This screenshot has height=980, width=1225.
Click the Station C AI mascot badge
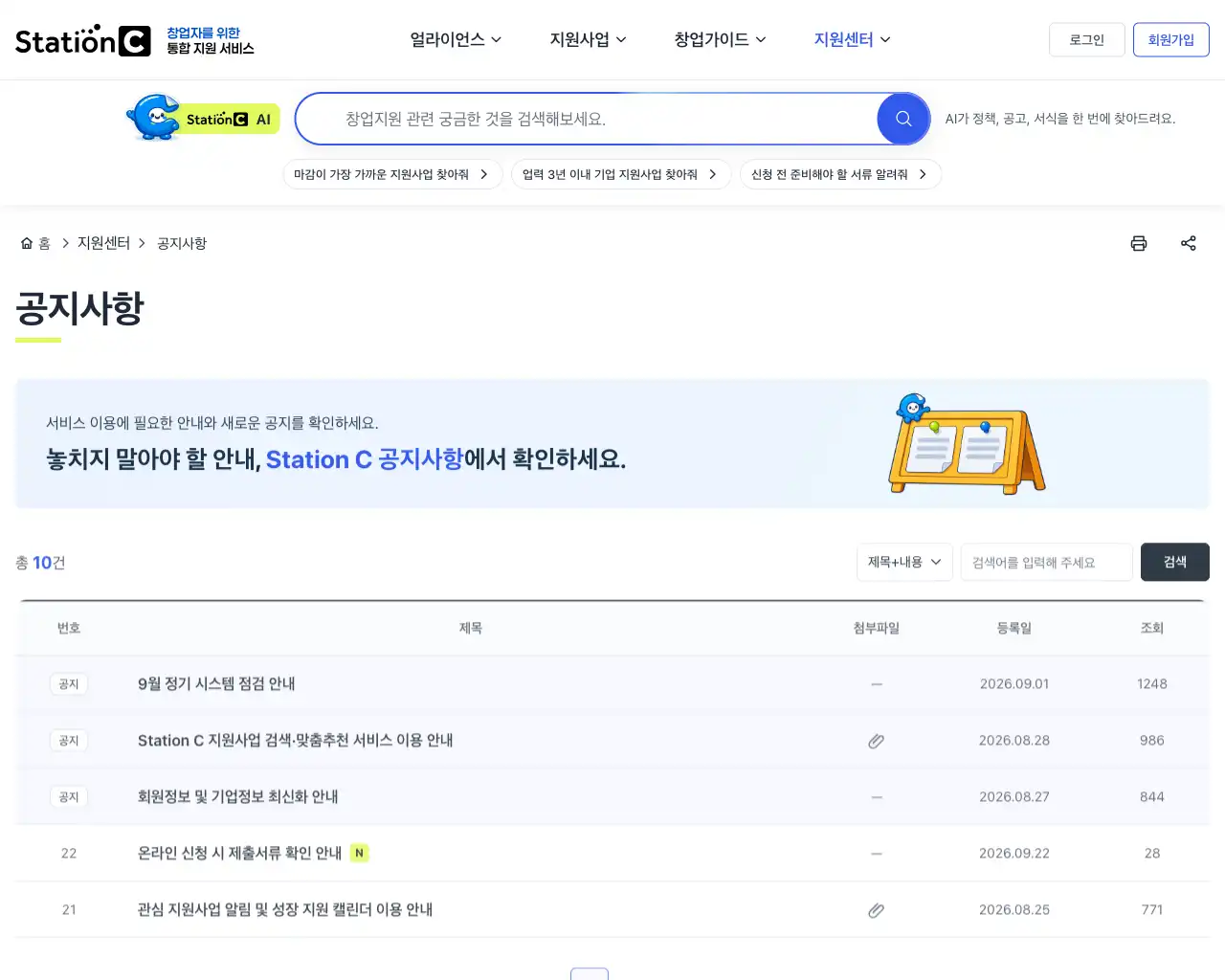(203, 119)
